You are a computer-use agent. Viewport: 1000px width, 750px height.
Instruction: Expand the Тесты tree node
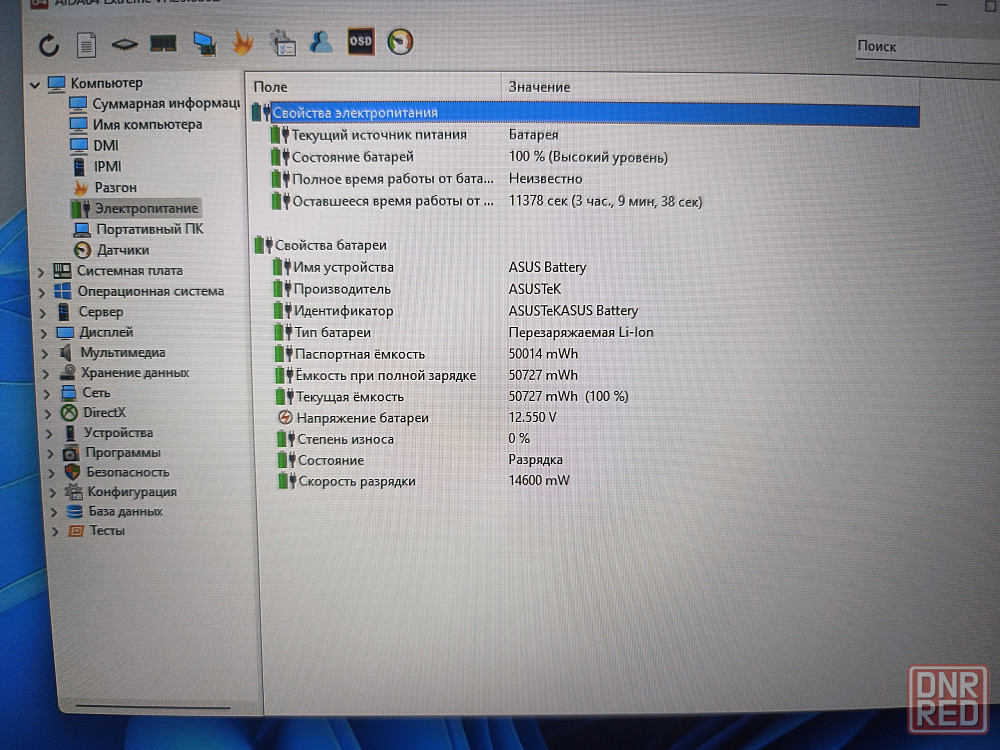pos(56,531)
